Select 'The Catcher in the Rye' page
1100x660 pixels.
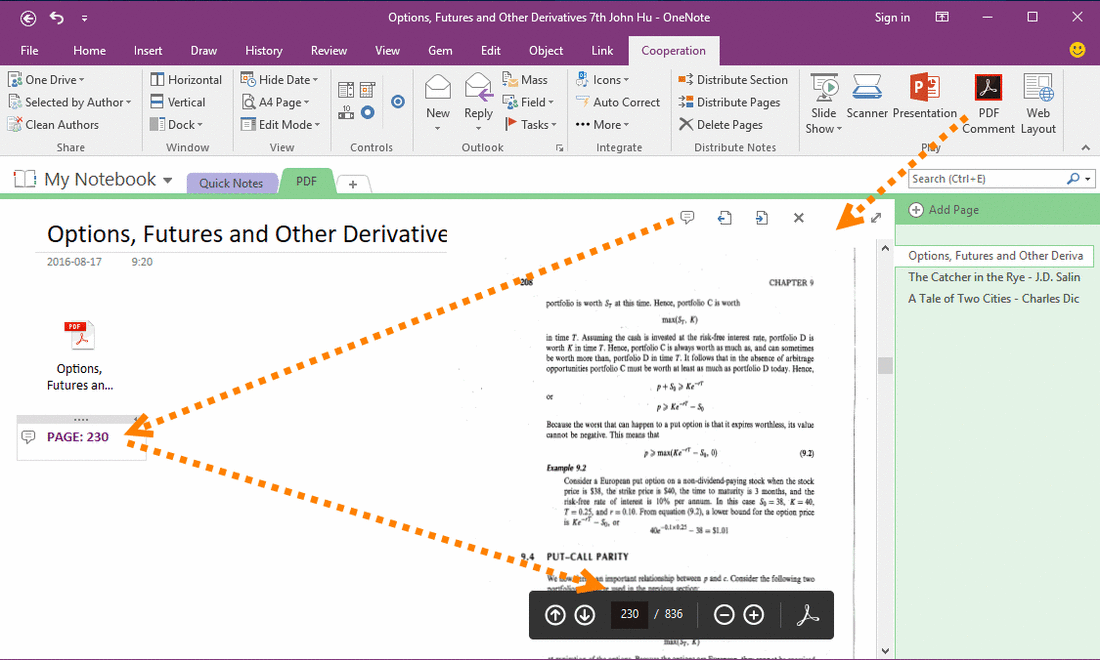pyautogui.click(x=993, y=277)
